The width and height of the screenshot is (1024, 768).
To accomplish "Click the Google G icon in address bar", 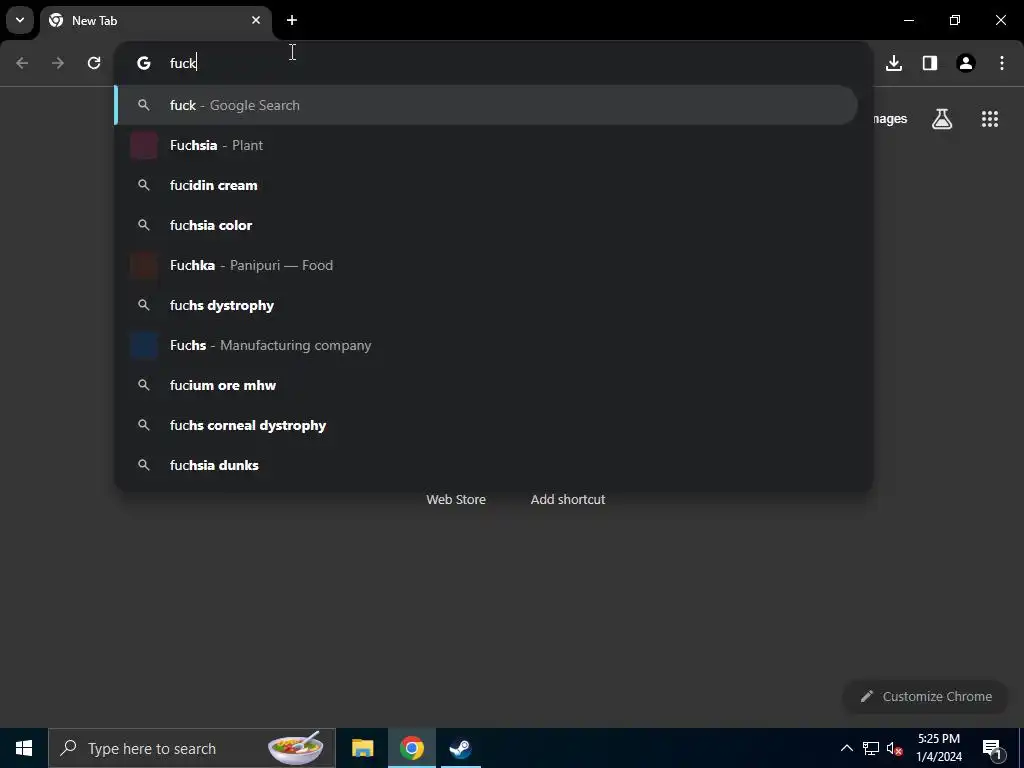I will click(144, 63).
